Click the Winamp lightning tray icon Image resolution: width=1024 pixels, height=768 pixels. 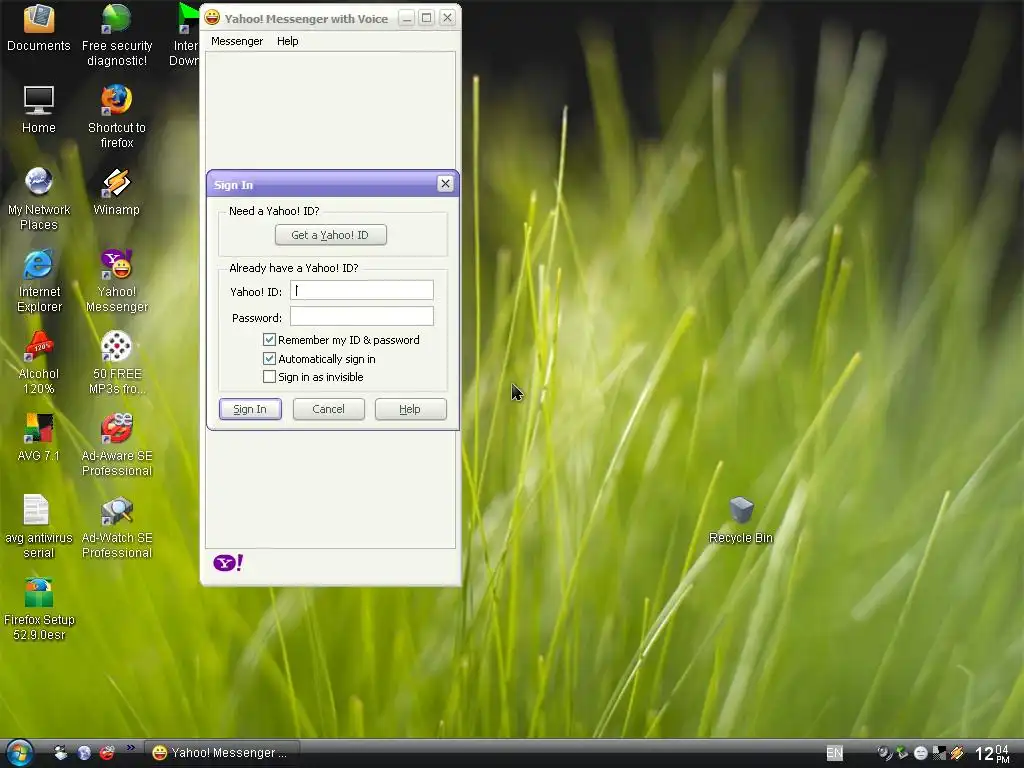[x=957, y=753]
